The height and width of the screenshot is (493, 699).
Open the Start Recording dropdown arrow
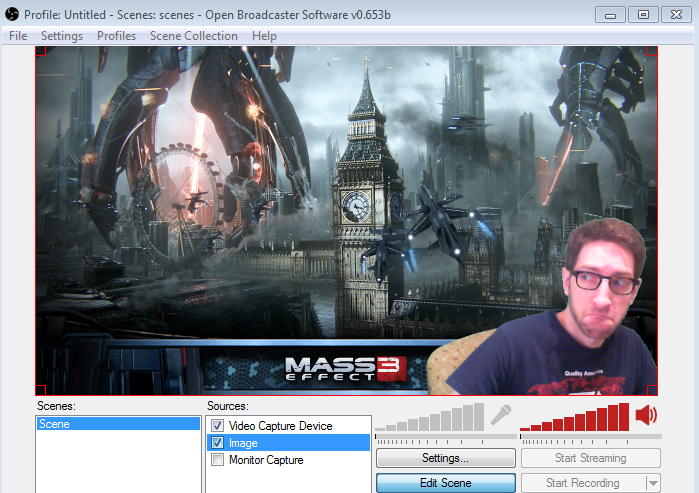653,483
